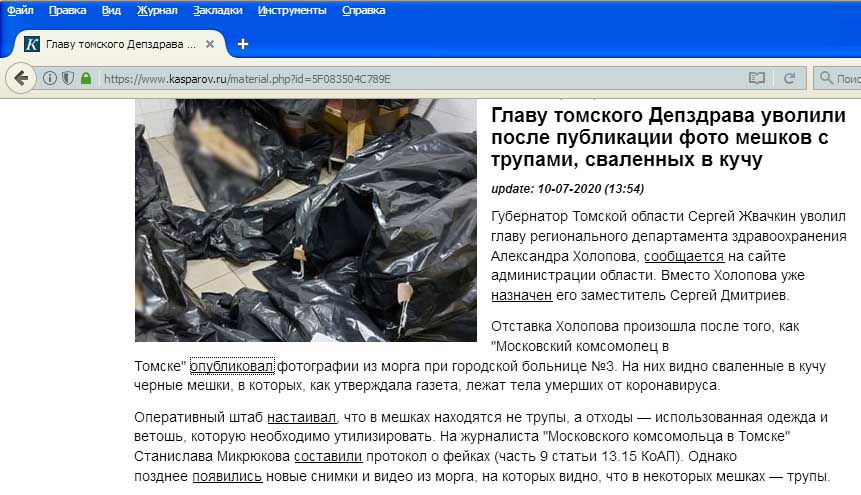This screenshot has height=495, width=861.
Task: Toggle reader view book icon
Action: tap(757, 79)
